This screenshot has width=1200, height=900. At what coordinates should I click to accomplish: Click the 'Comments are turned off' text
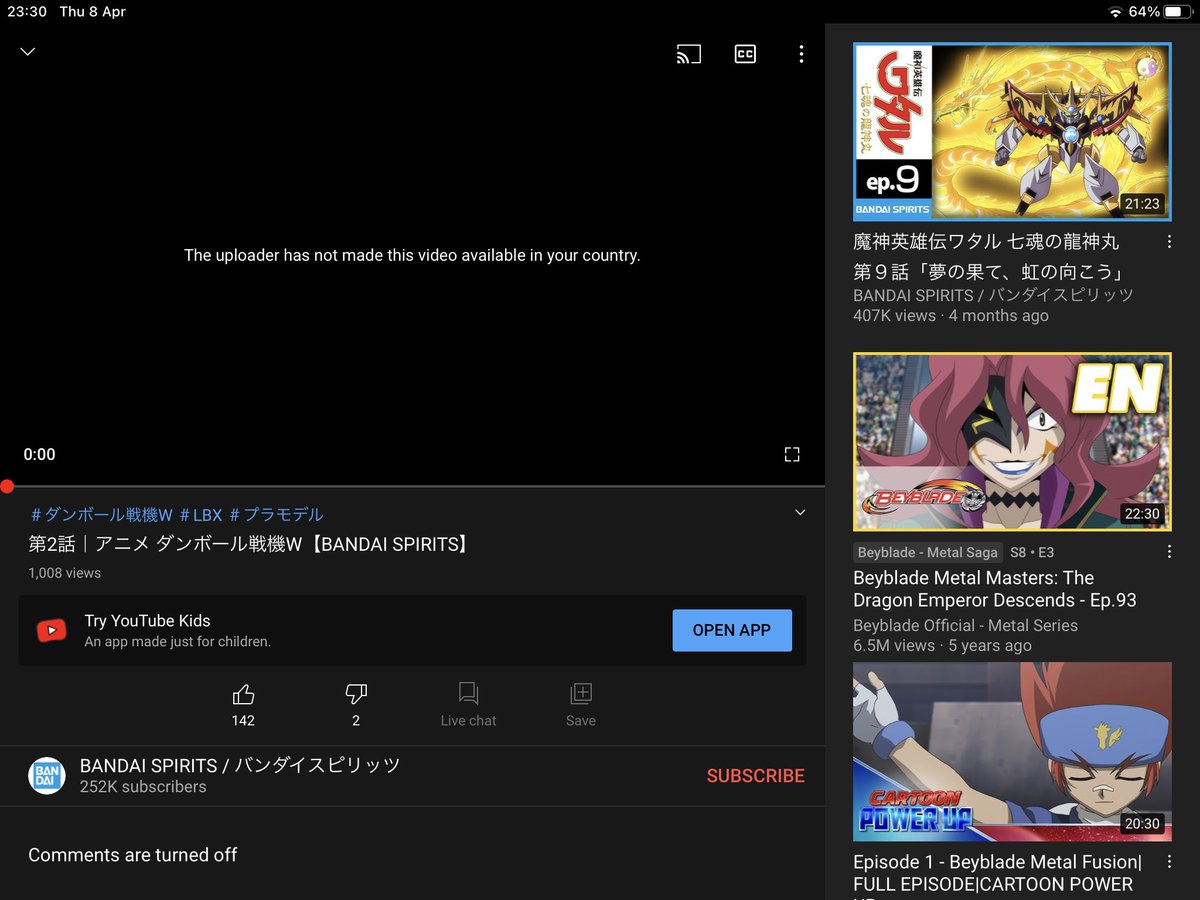(133, 855)
